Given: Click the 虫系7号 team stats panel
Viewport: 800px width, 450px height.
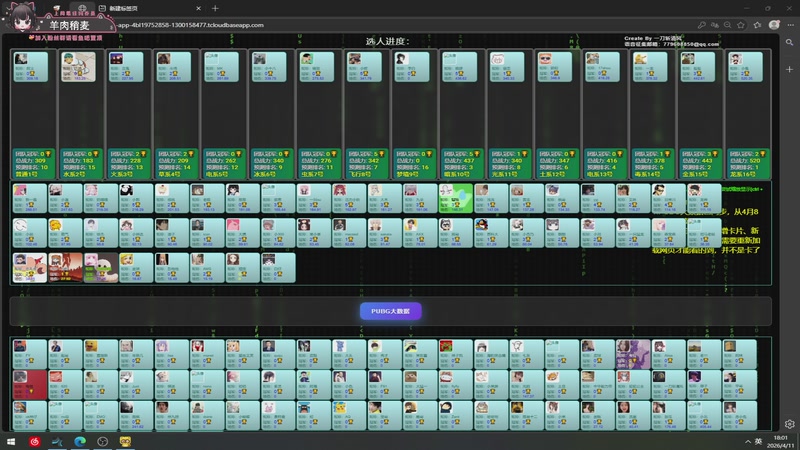Looking at the screenshot, I should 319,164.
